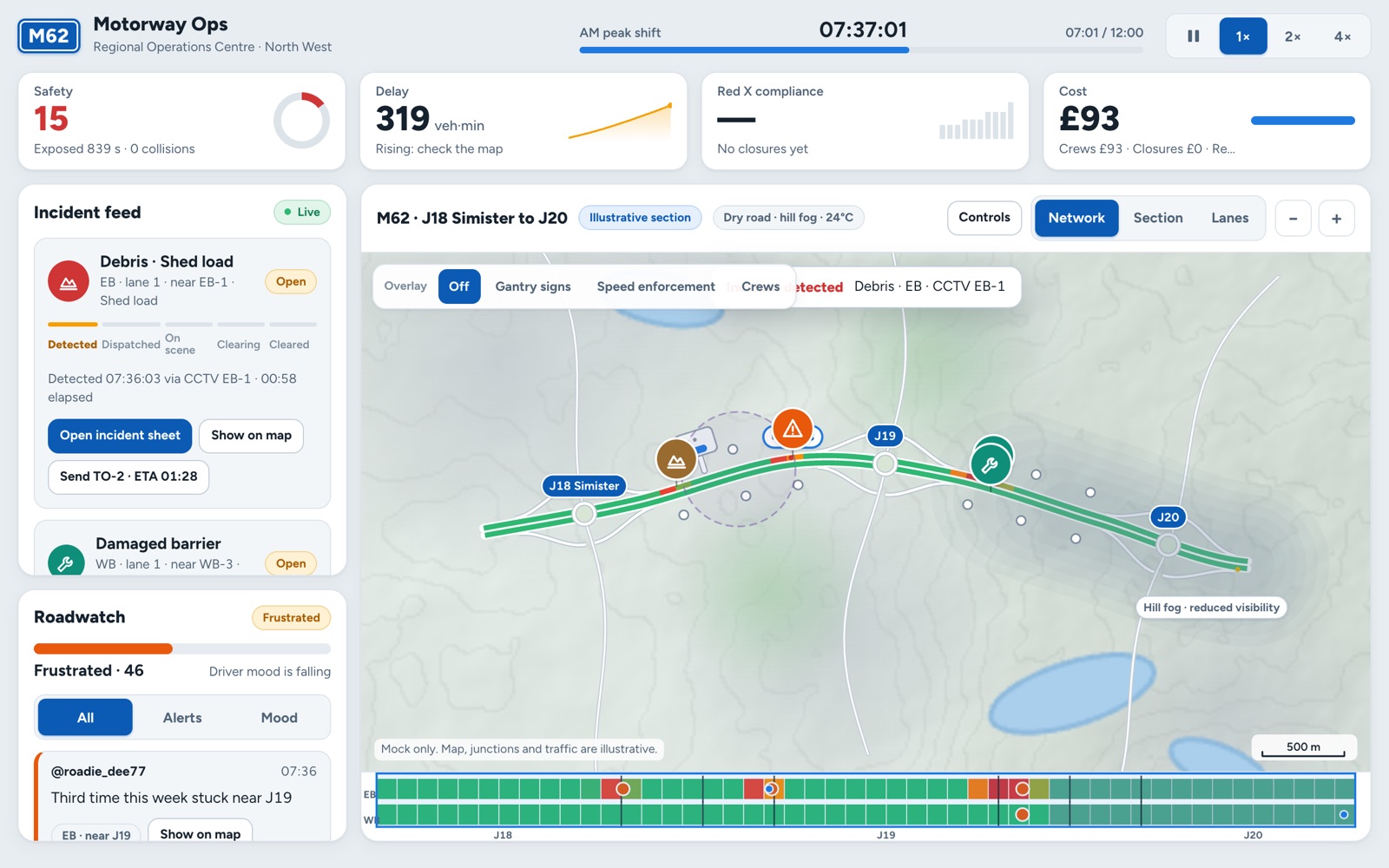
Task: Open the Safety score card
Action: [x=182, y=121]
